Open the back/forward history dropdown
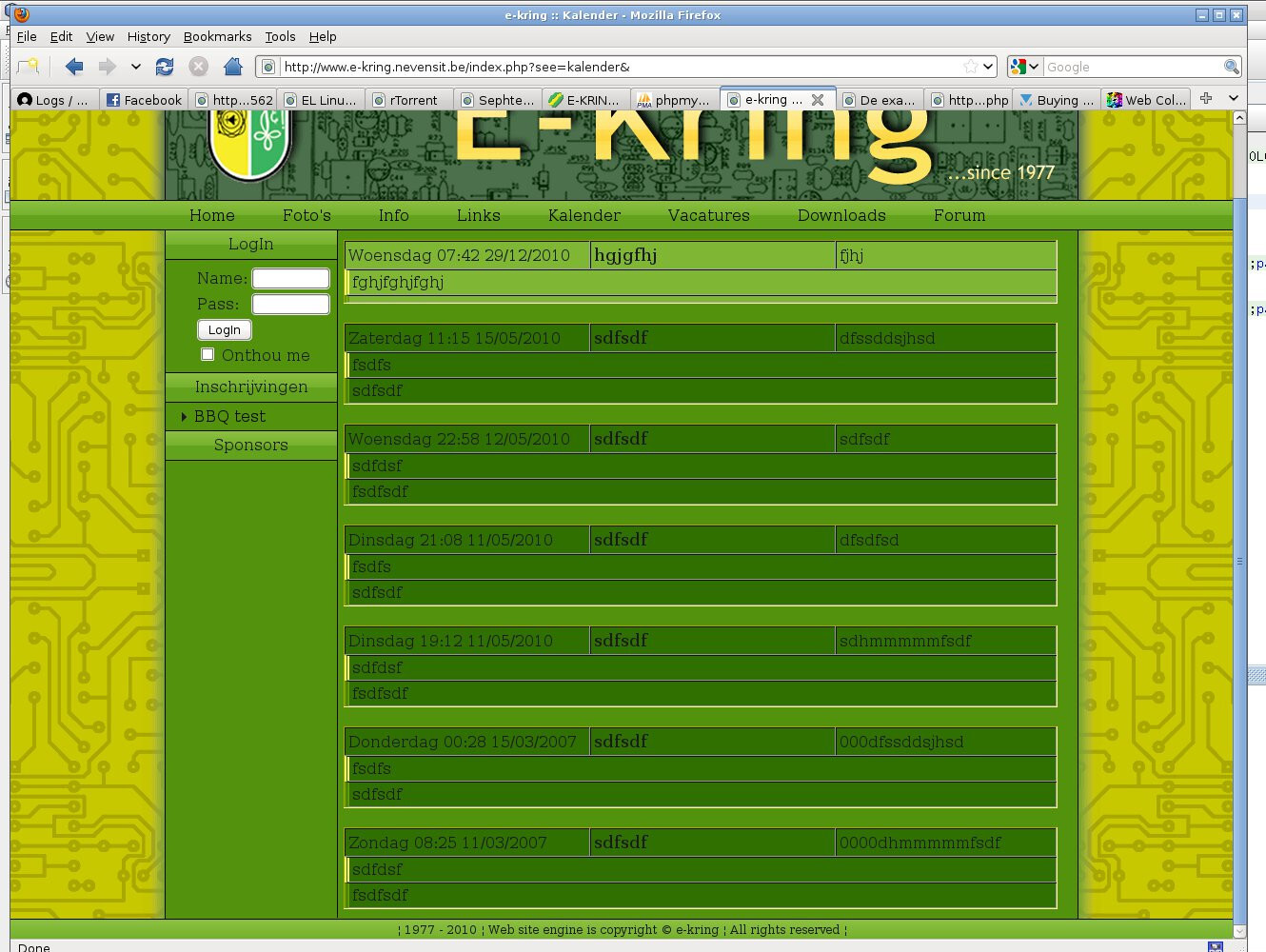 pyautogui.click(x=135, y=67)
